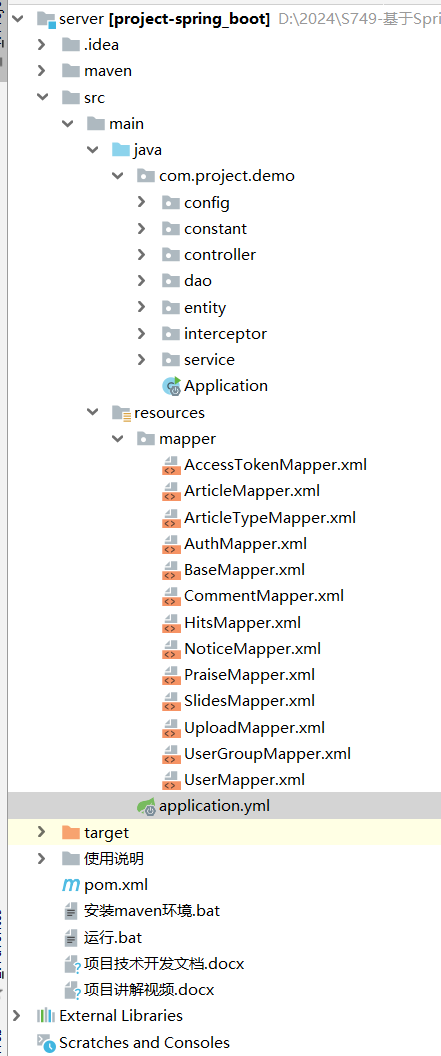Expand the service package arrow
The height and width of the screenshot is (1056, 441).
coord(141,360)
